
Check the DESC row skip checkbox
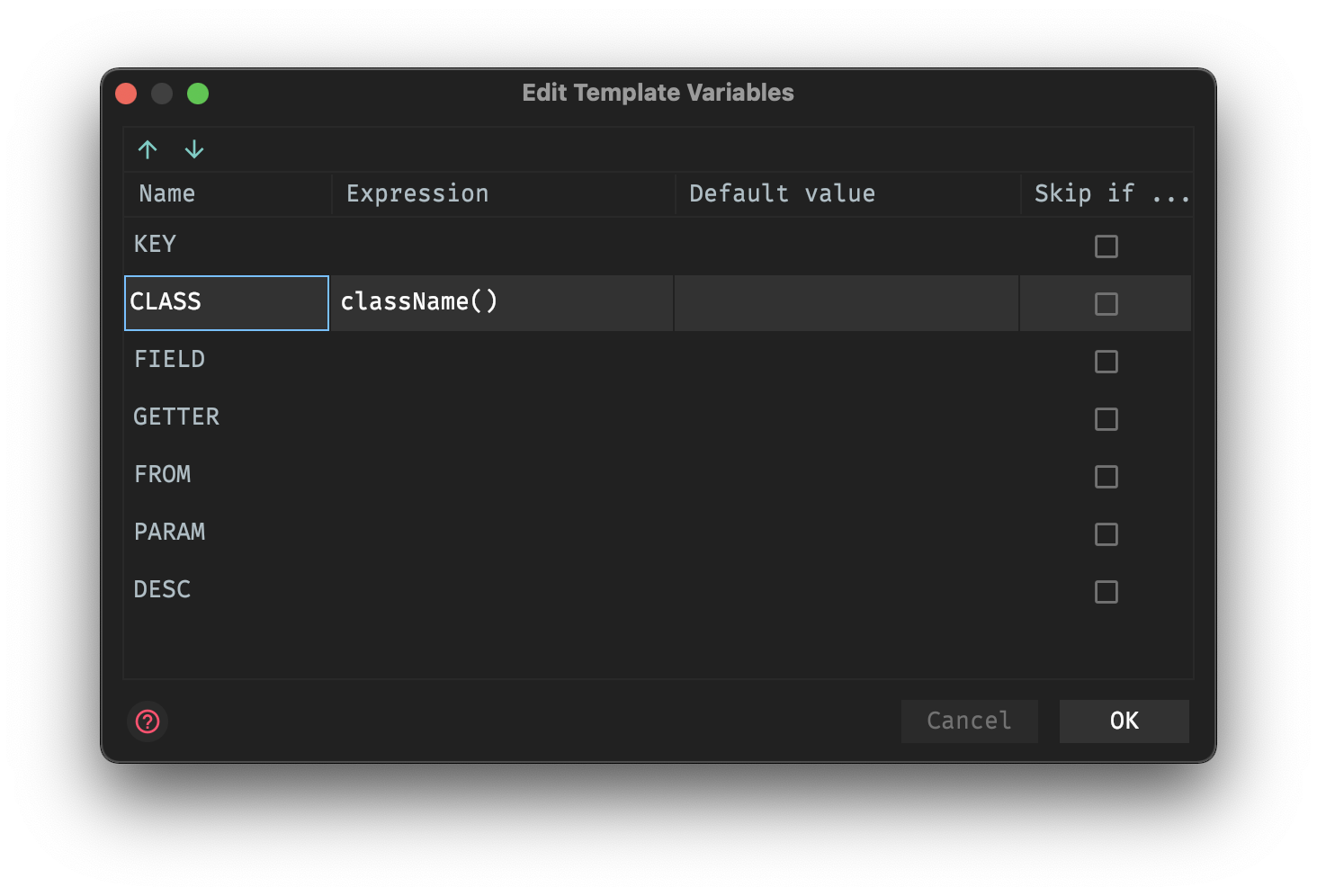pos(1106,592)
